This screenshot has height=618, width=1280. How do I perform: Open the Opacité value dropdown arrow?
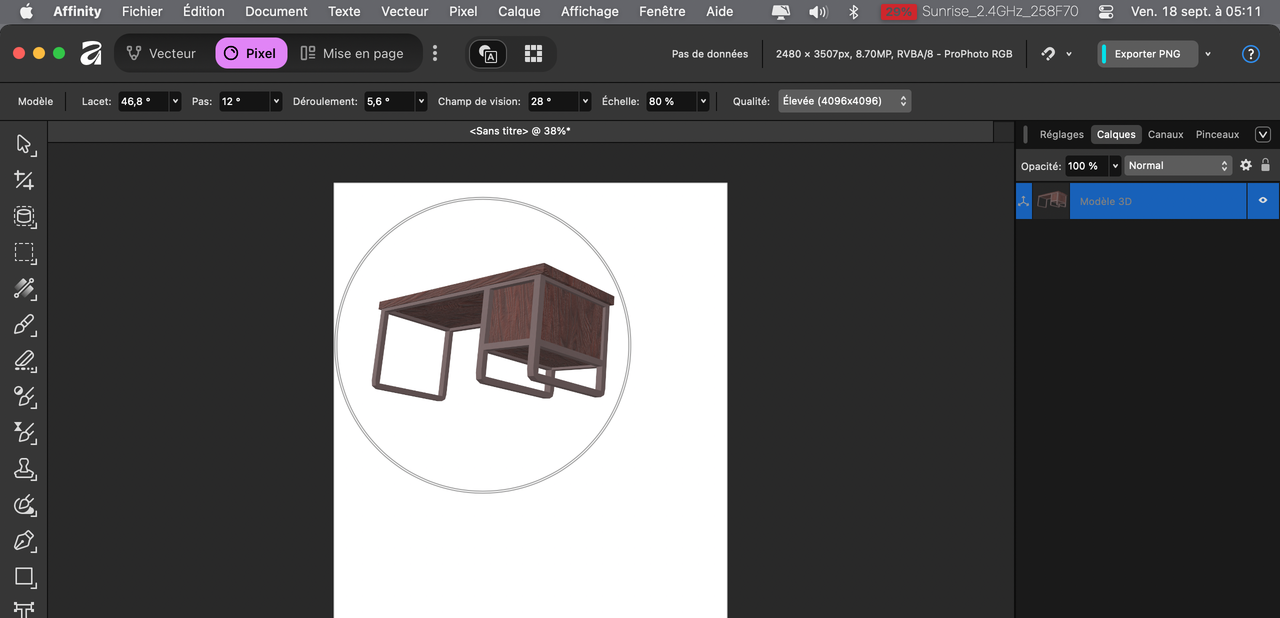[x=1115, y=166]
